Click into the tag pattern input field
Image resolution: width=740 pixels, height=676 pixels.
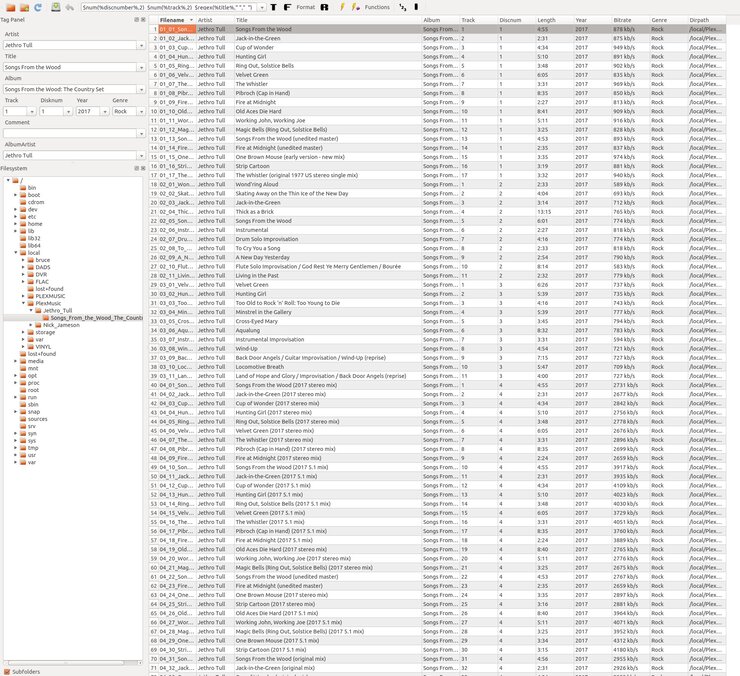coord(169,8)
